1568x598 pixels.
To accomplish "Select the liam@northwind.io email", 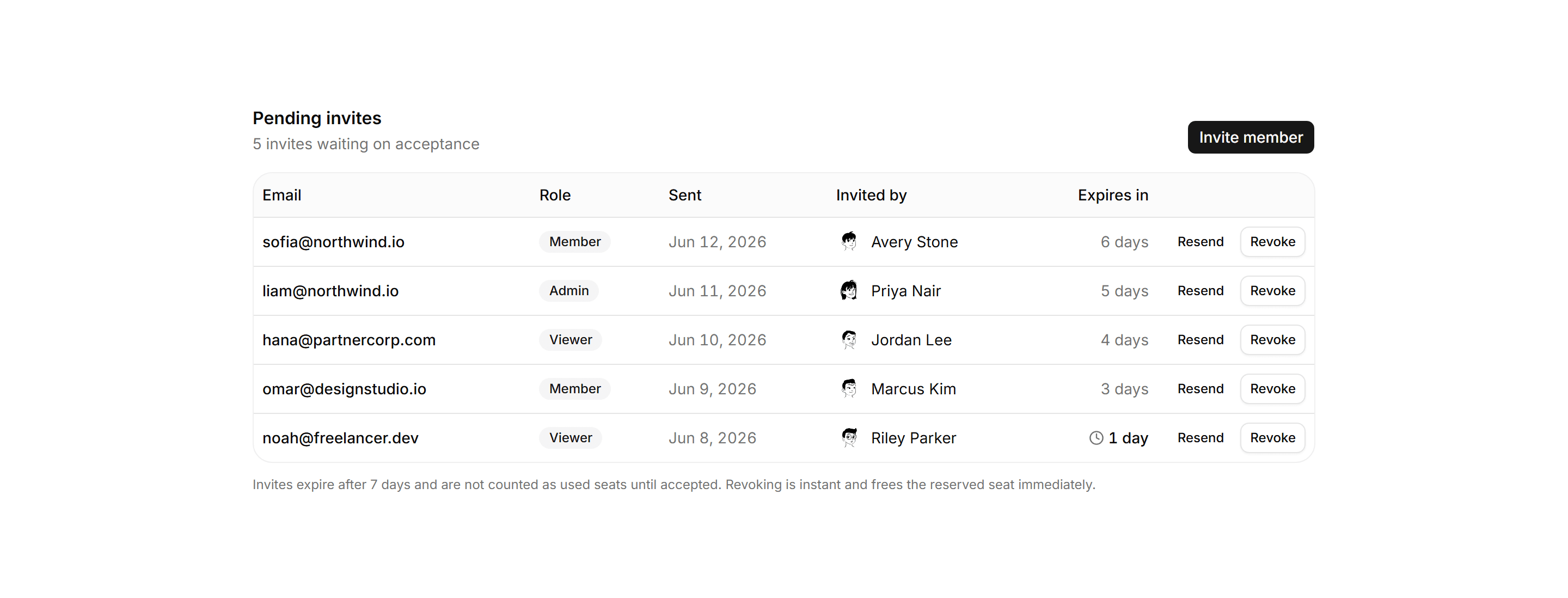I will tap(330, 290).
